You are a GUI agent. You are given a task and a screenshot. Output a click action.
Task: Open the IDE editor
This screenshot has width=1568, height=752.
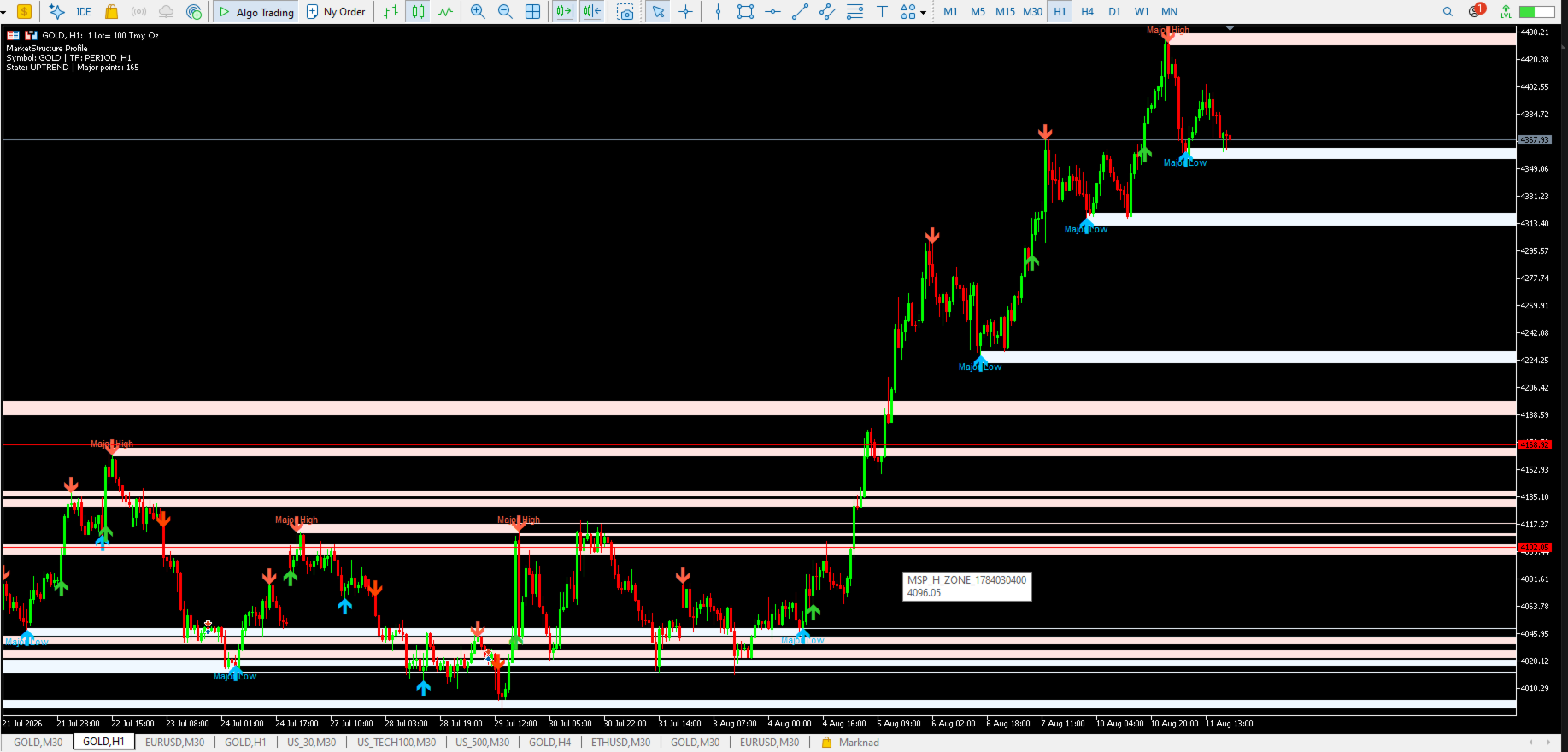(84, 12)
